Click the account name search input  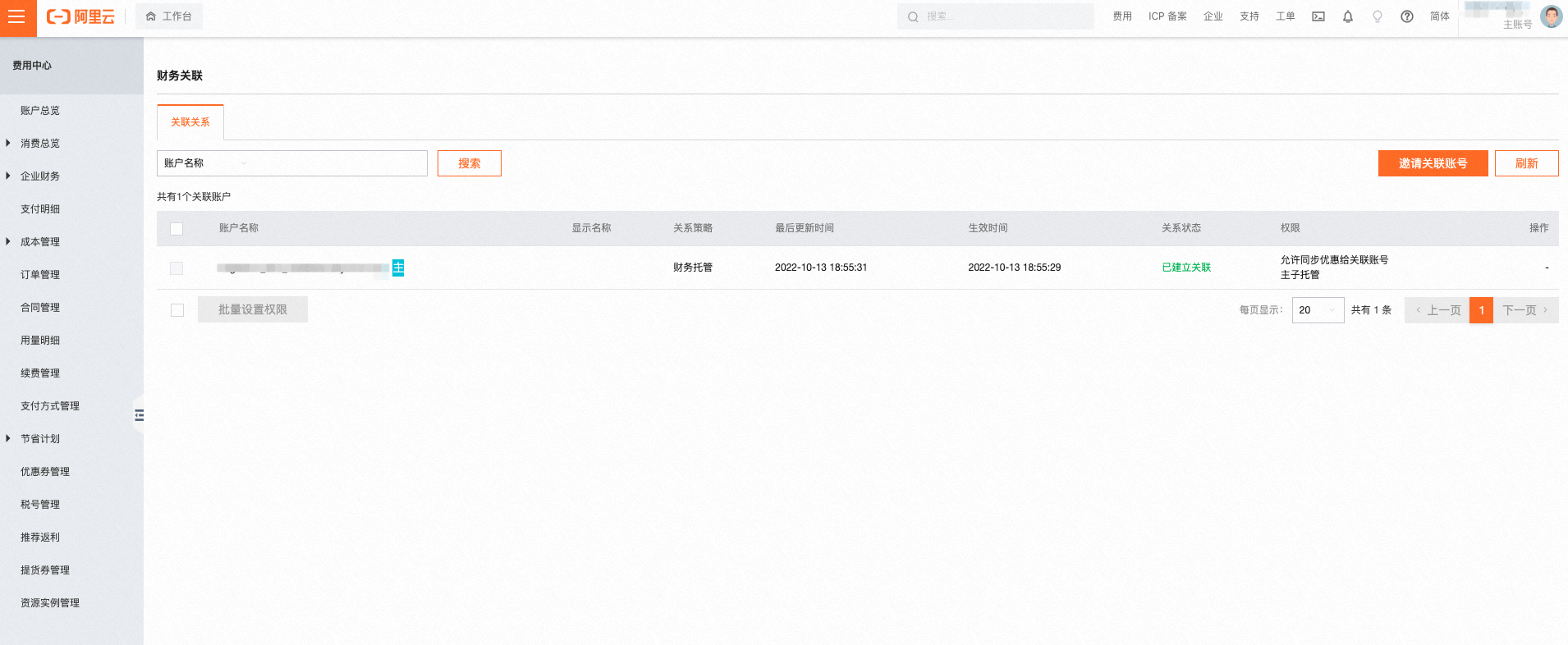(x=340, y=163)
